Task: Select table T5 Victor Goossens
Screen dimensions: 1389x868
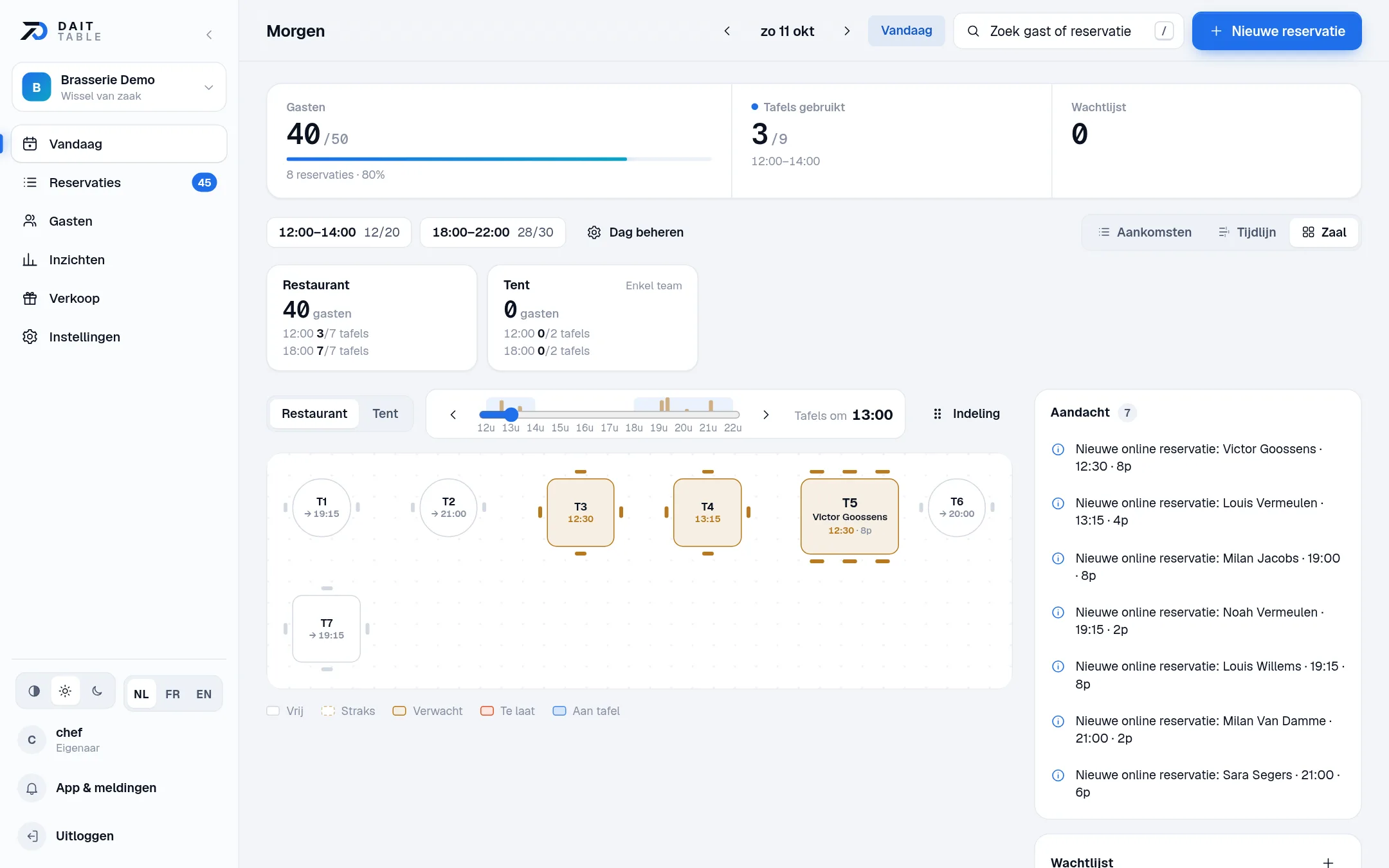Action: pyautogui.click(x=849, y=516)
